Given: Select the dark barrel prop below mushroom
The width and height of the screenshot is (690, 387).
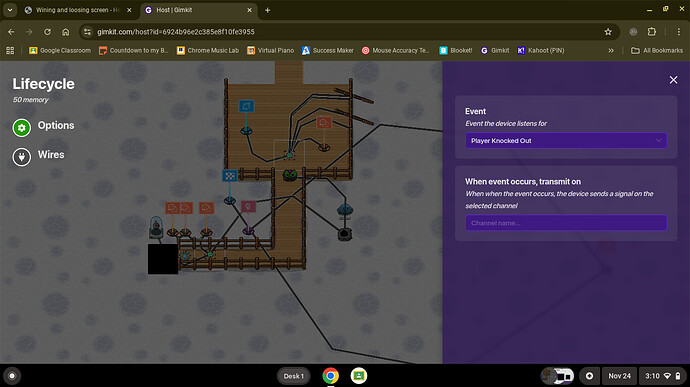Looking at the screenshot, I should pyautogui.click(x=345, y=234).
